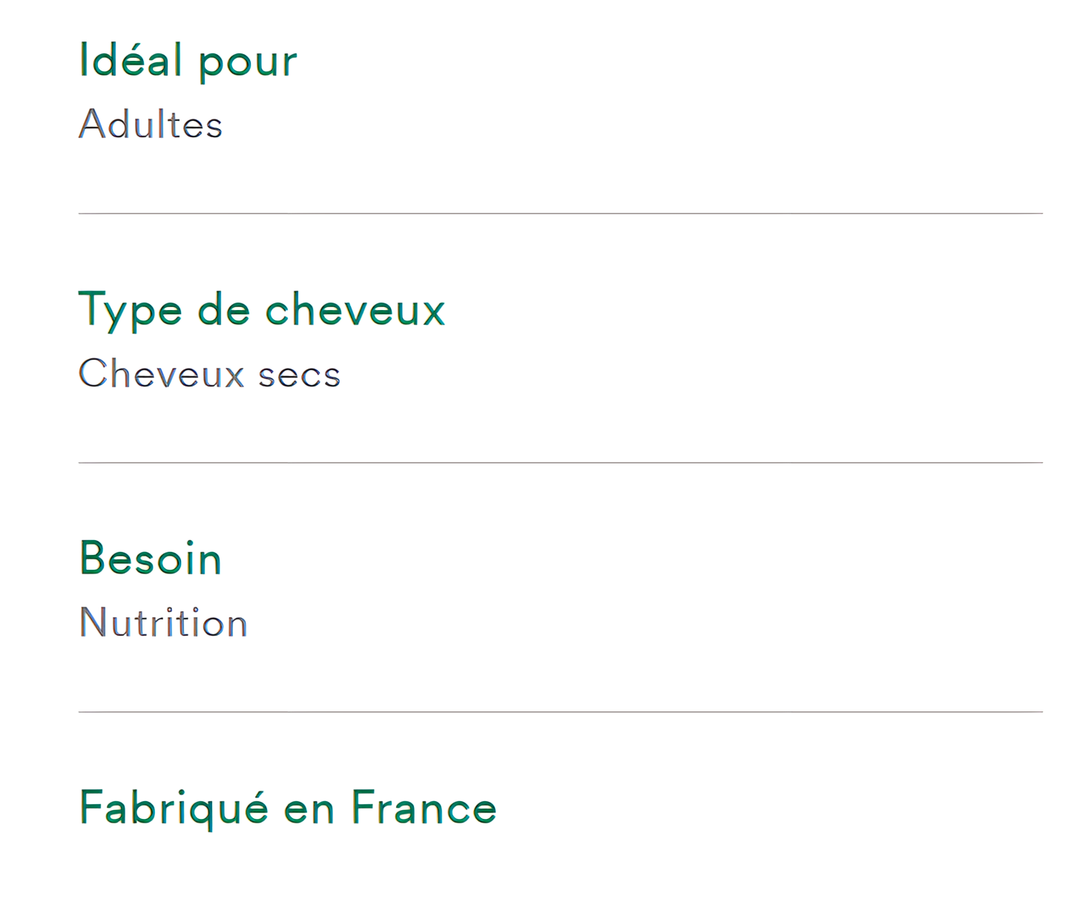Click the 'Fabriqué en France' heading
1080x902 pixels.
(x=288, y=808)
